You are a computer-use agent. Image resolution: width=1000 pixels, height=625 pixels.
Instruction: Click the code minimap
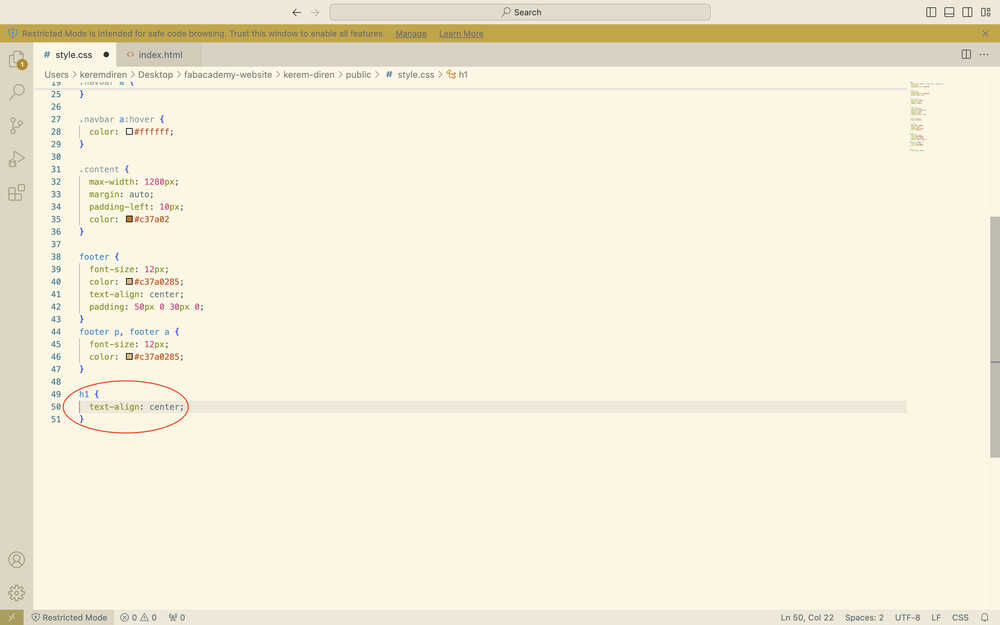point(926,117)
